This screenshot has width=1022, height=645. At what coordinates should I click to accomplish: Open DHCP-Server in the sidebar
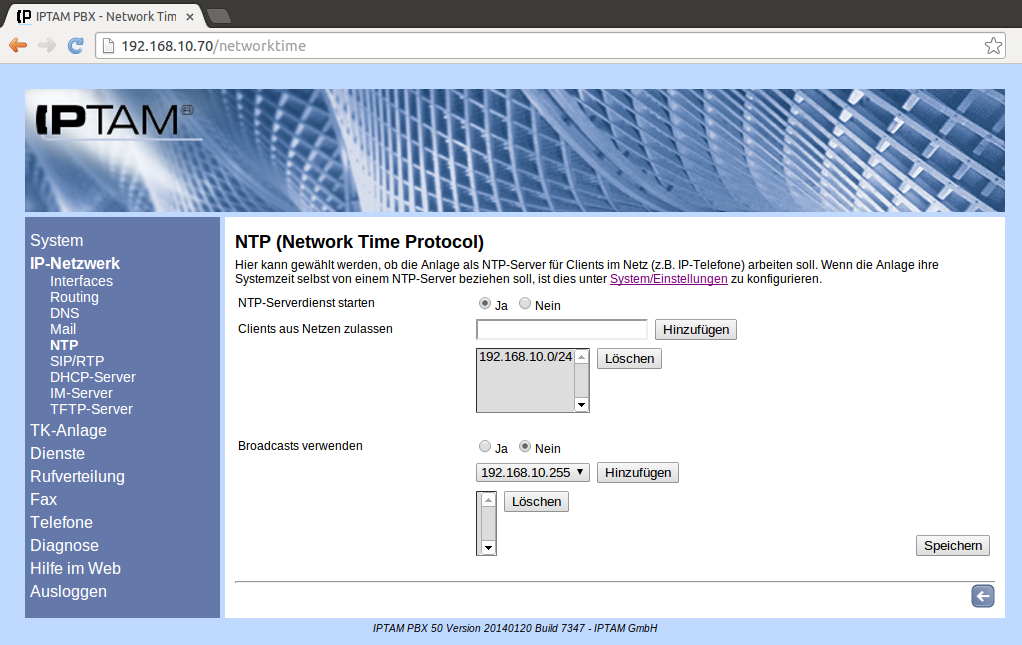[92, 377]
